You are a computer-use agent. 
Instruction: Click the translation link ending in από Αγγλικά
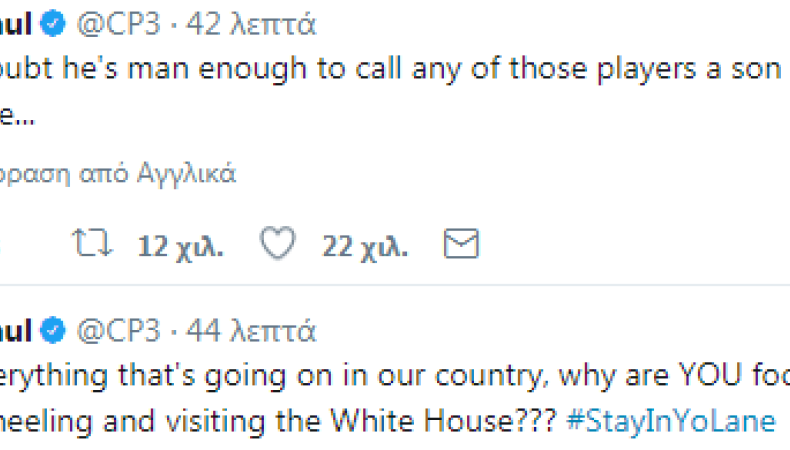[x=118, y=174]
